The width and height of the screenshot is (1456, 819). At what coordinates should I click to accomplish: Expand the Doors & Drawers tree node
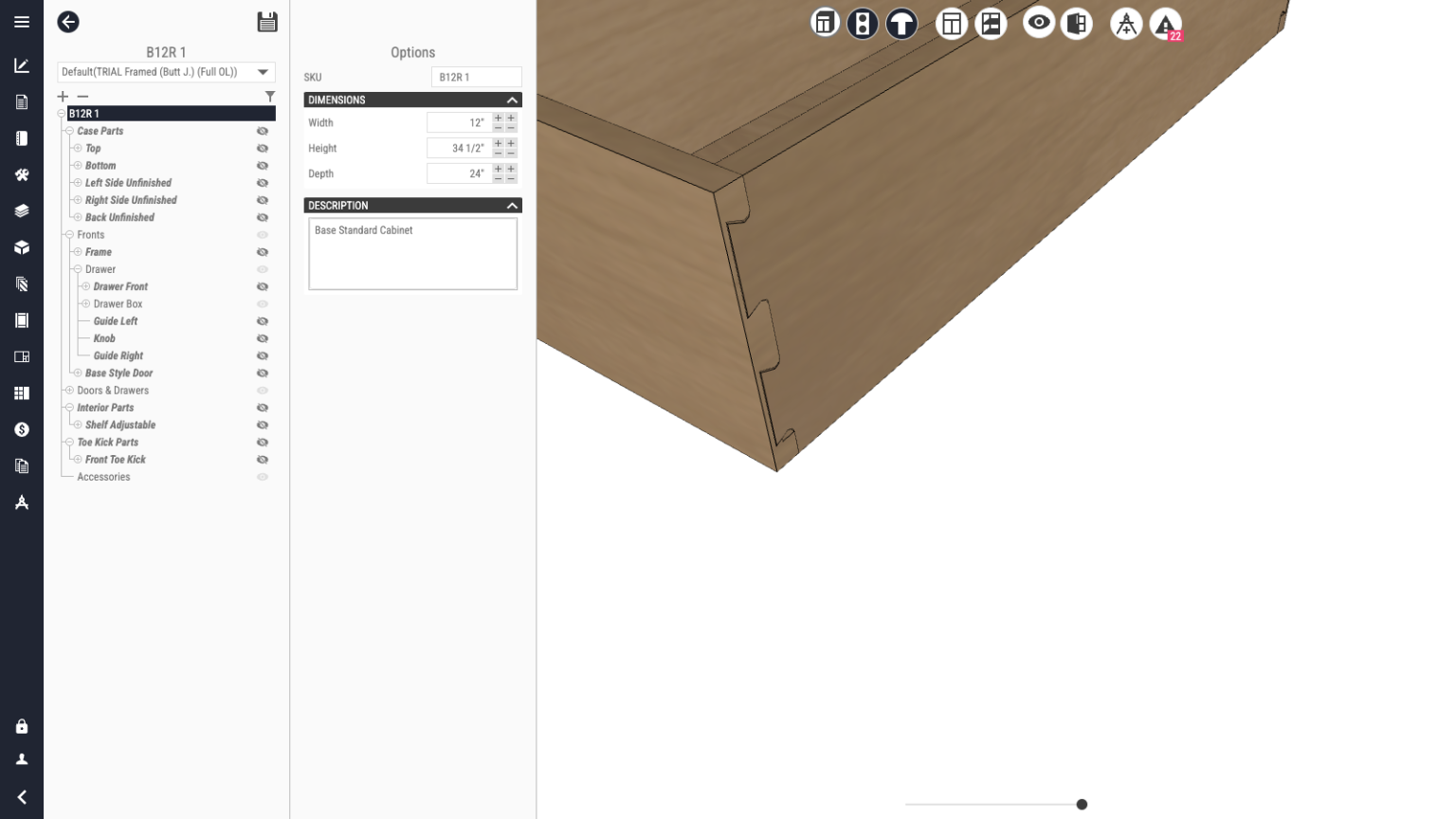click(x=70, y=390)
